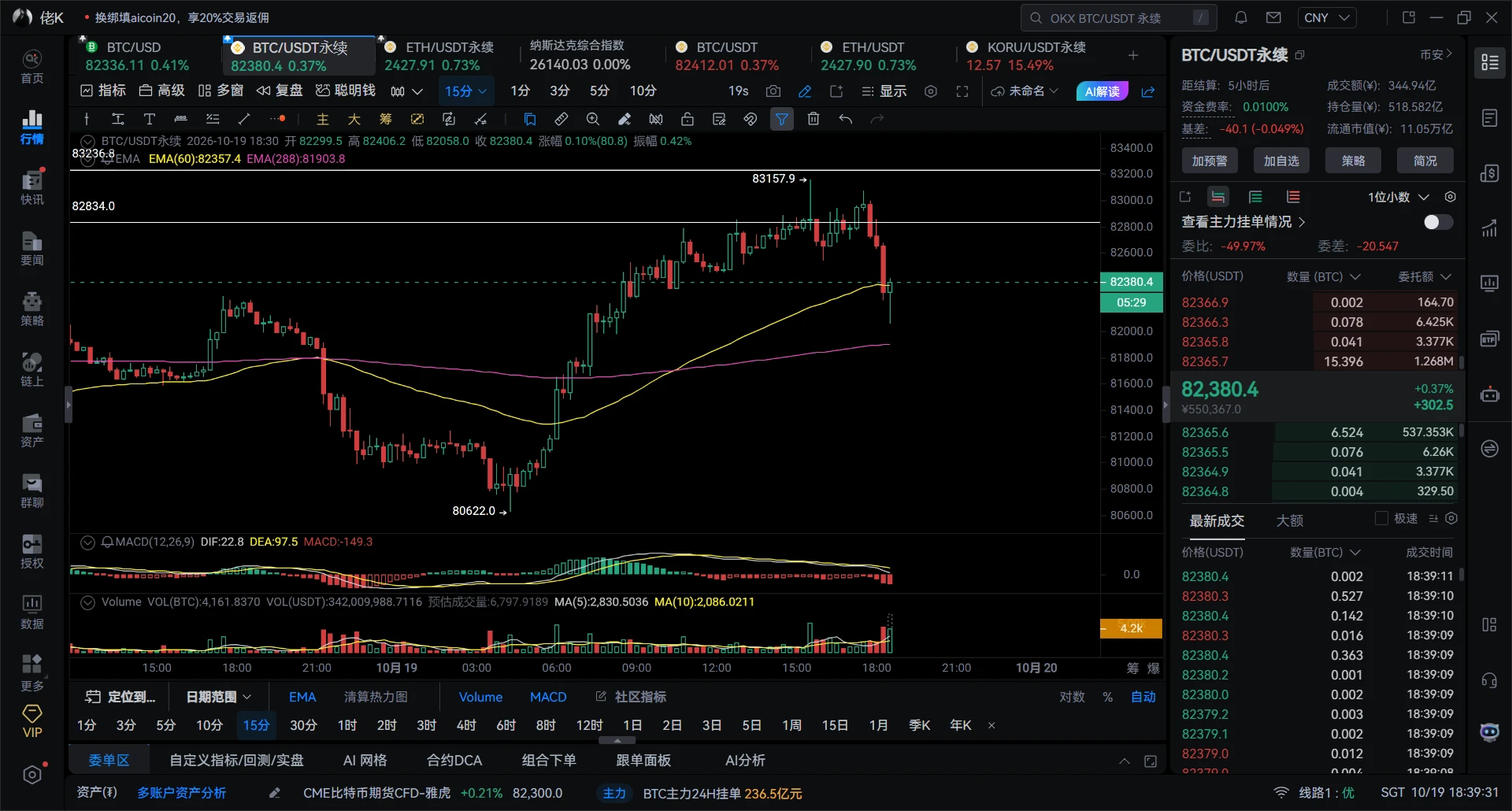The image size is (1512, 811).
Task: Click the screenshot camera icon in chart toolbar
Action: tap(773, 91)
